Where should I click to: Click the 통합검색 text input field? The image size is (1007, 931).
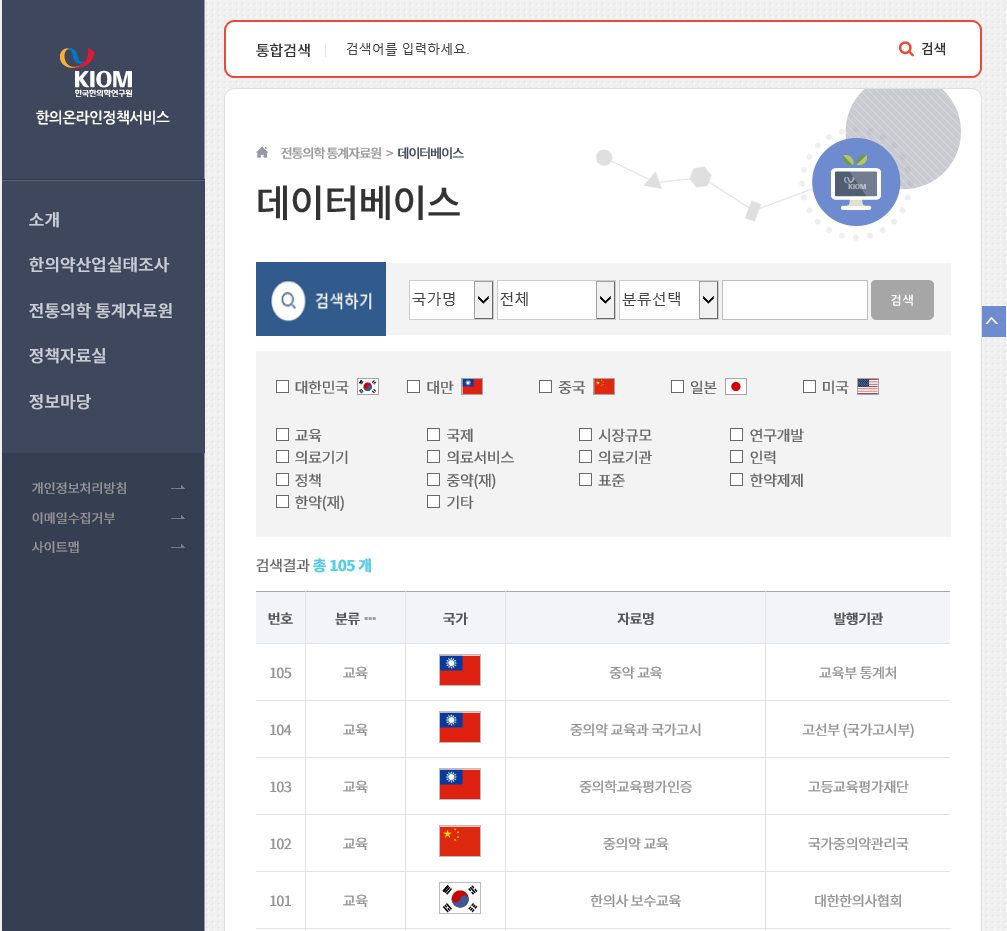(x=610, y=49)
